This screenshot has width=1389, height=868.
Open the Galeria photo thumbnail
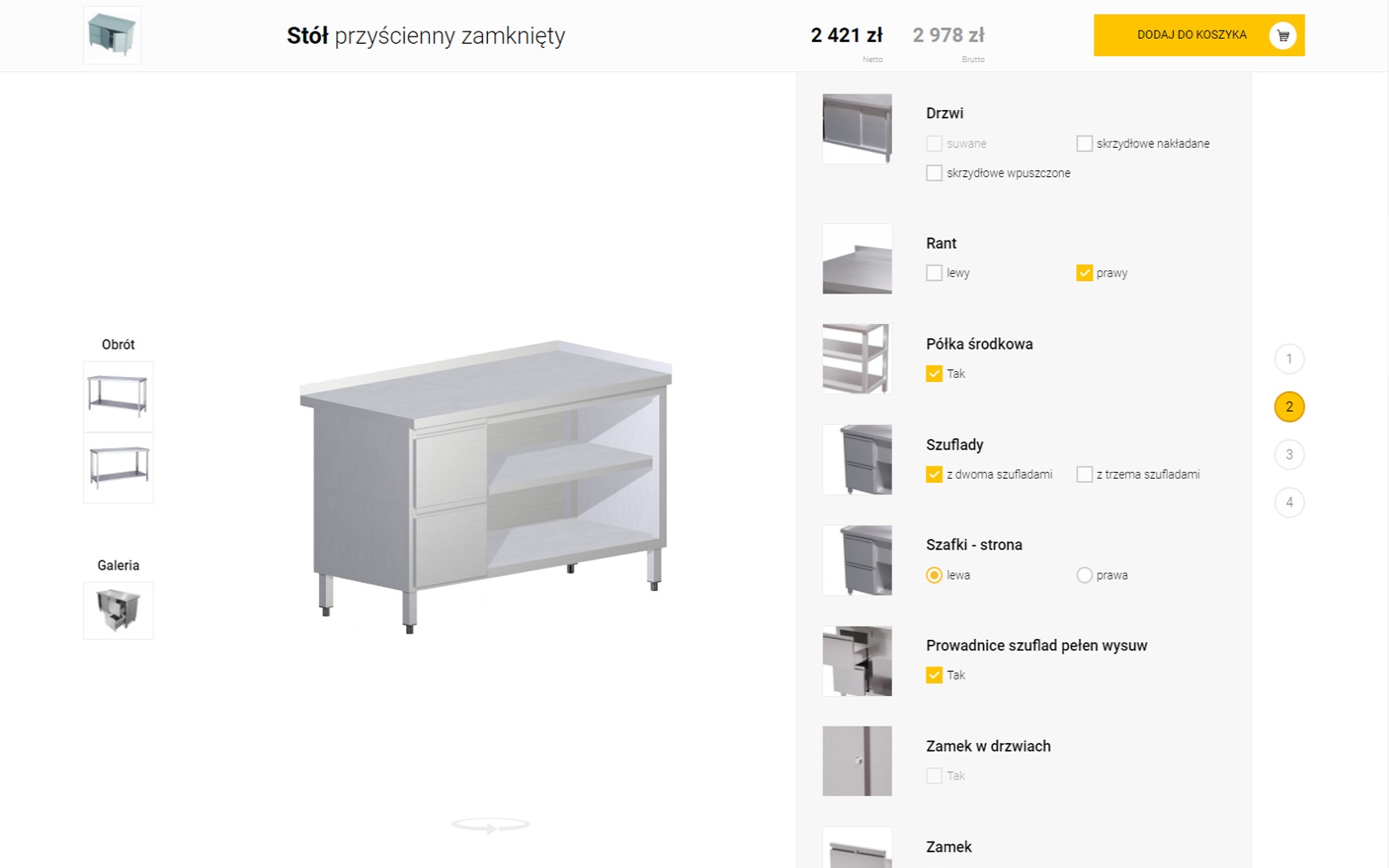118,611
